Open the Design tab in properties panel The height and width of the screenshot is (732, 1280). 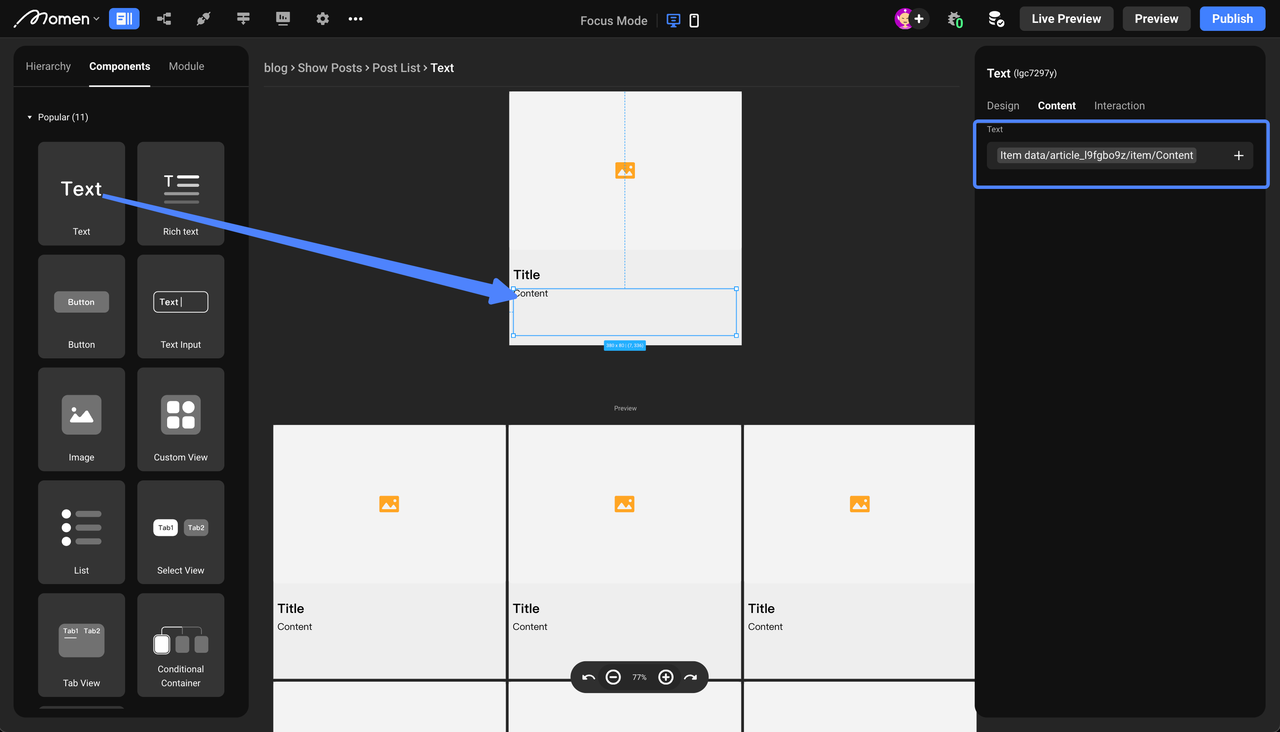point(1003,106)
